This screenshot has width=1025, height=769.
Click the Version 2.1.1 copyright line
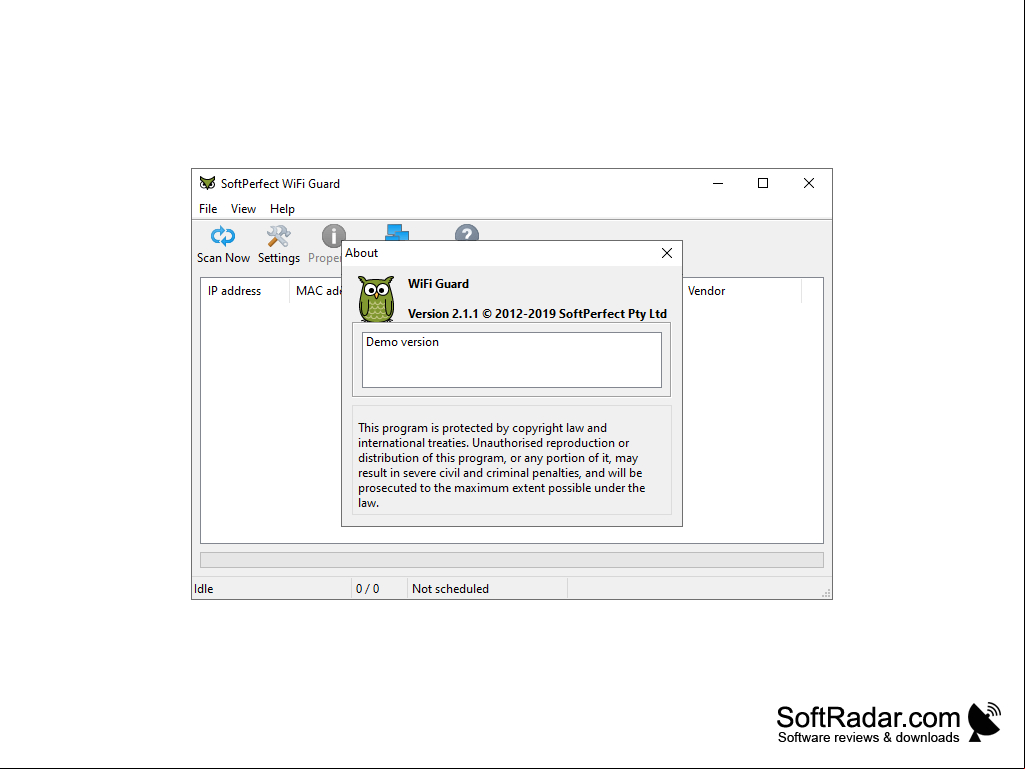pyautogui.click(x=537, y=314)
